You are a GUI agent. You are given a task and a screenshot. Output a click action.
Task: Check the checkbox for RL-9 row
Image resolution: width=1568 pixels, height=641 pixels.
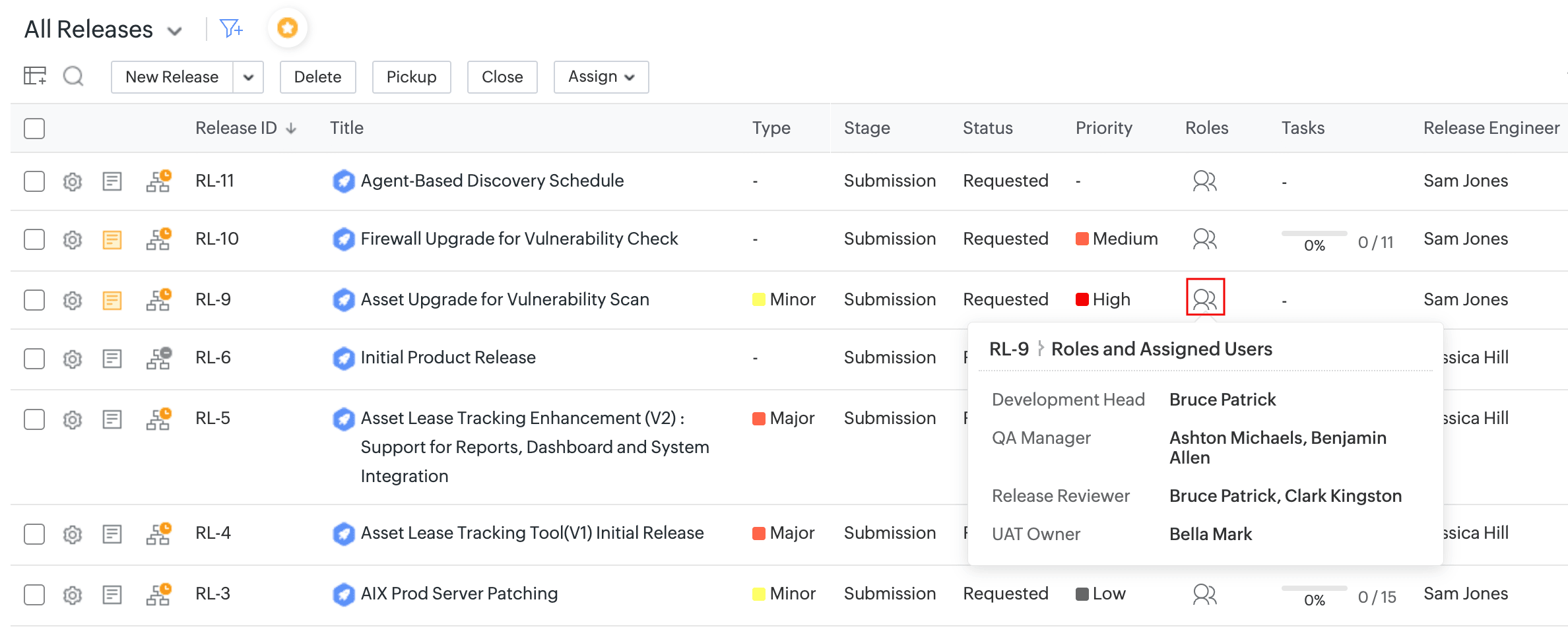point(34,300)
